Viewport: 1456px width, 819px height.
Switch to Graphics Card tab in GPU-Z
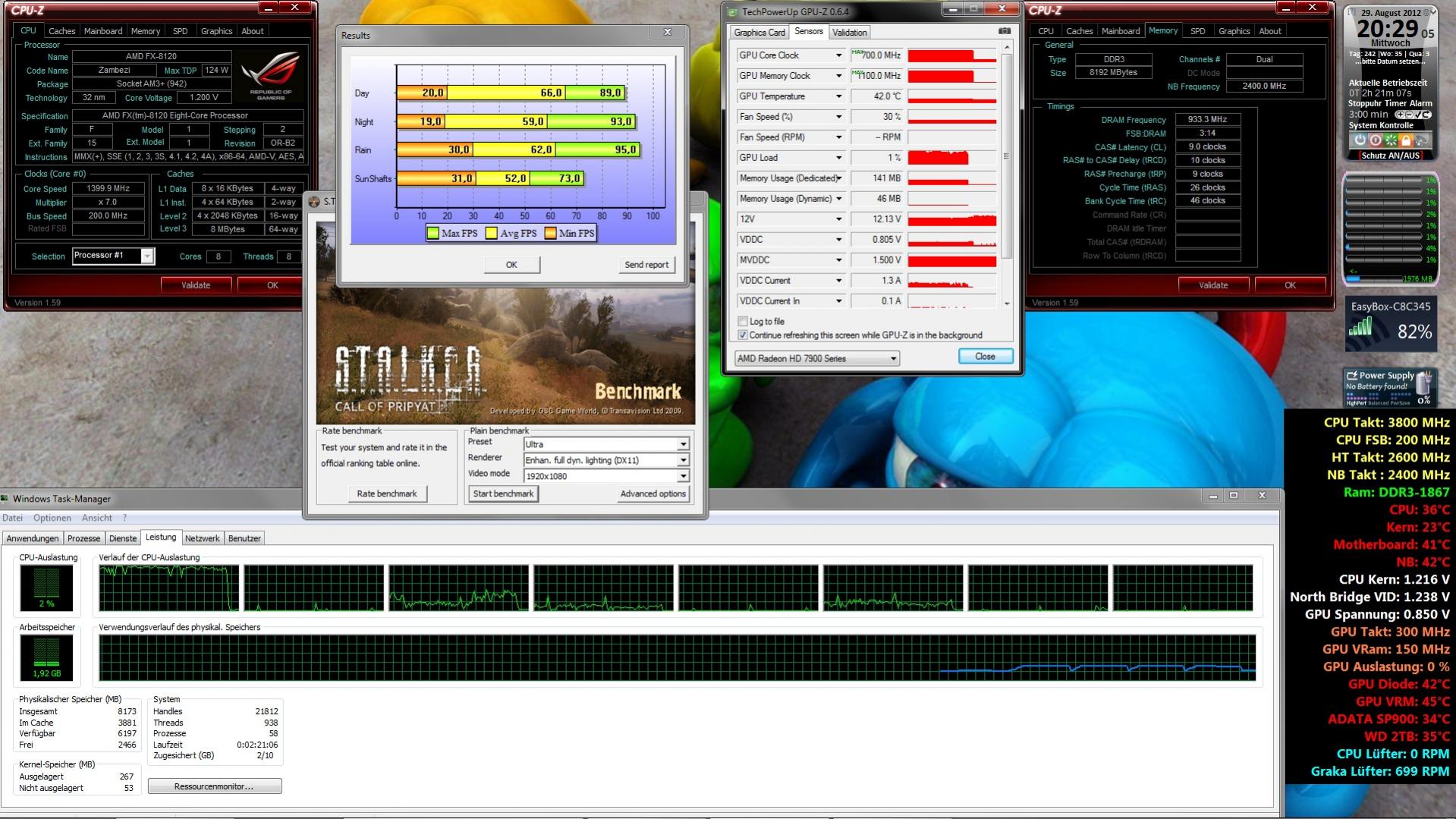click(x=759, y=32)
